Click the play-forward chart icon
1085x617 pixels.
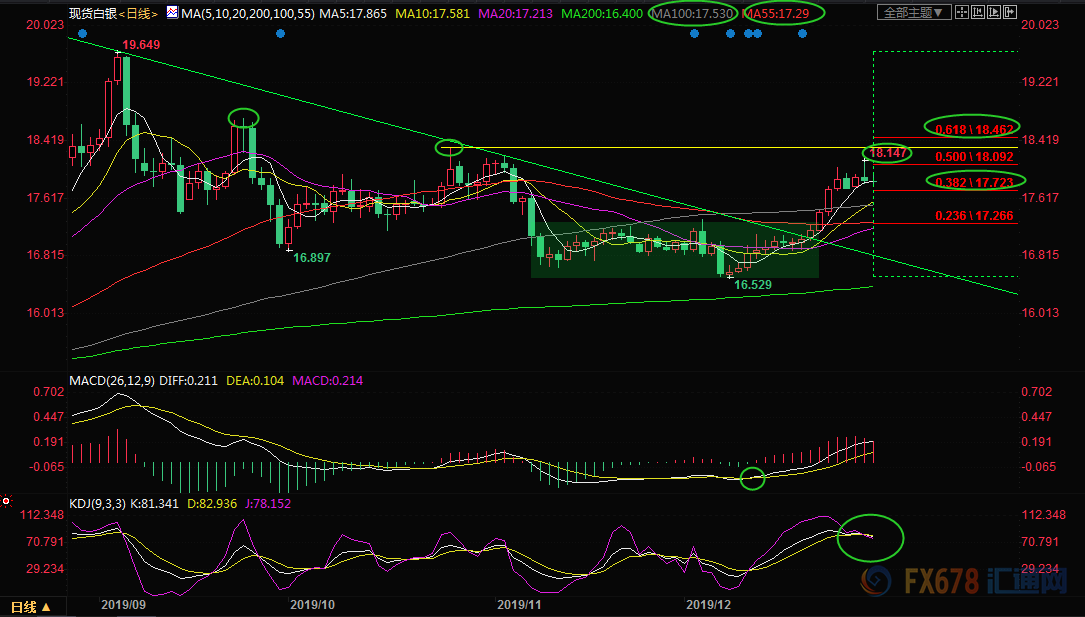[x=995, y=13]
